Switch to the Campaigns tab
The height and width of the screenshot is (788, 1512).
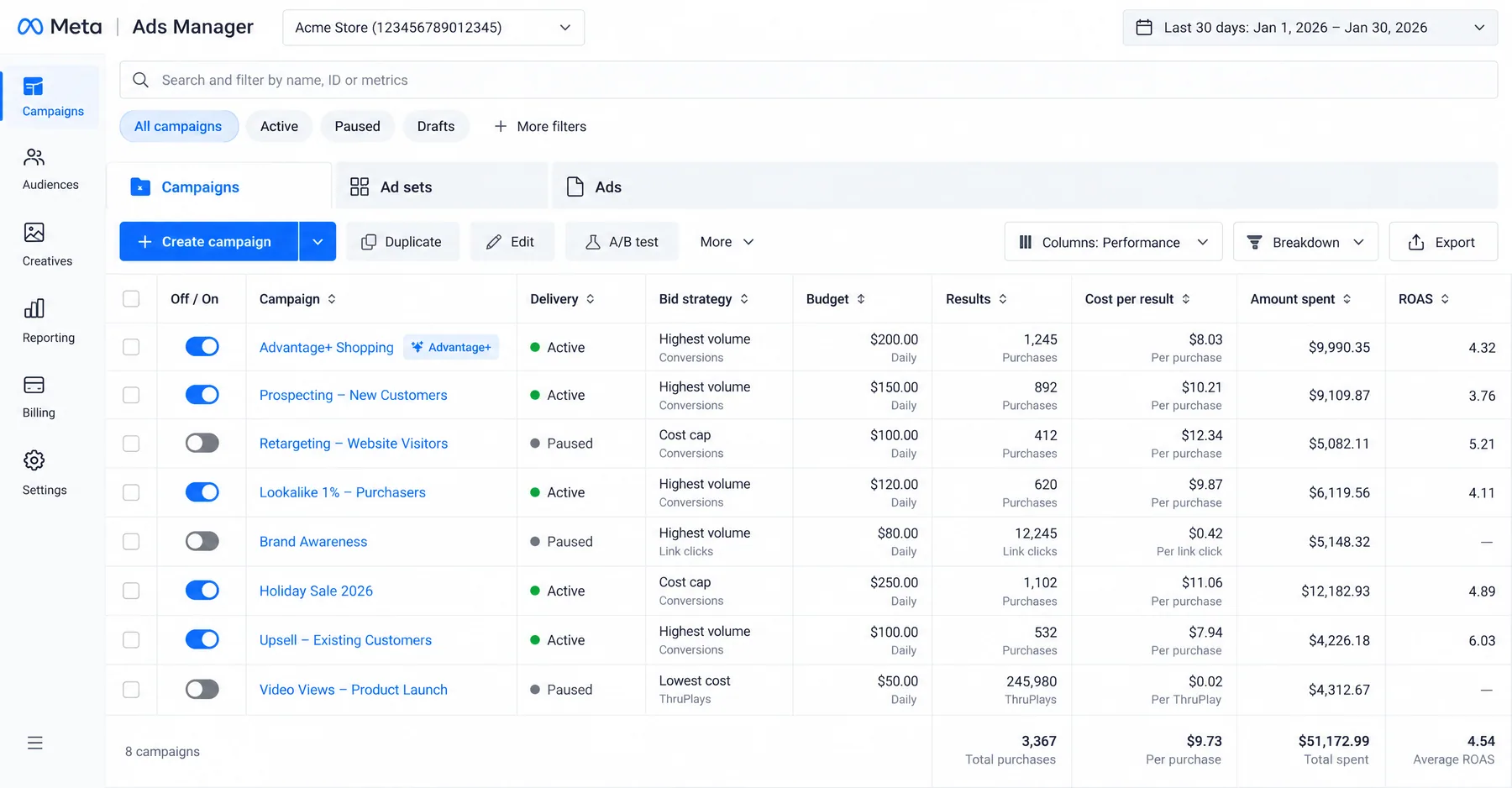pos(219,186)
